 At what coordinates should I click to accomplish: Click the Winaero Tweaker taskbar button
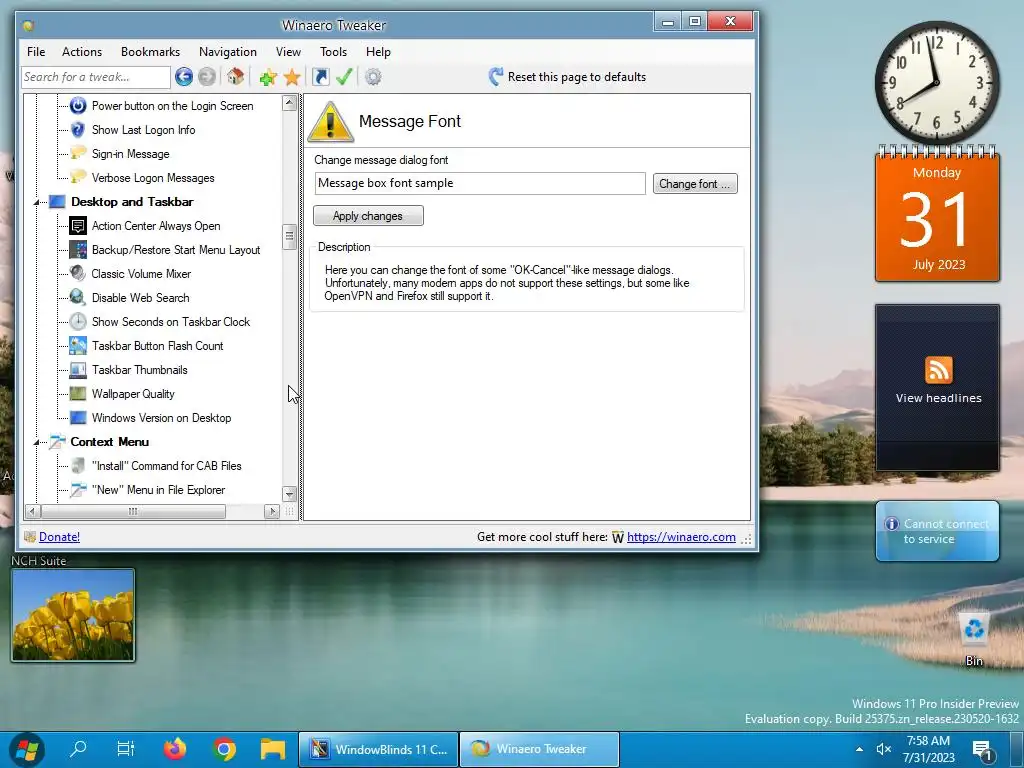click(x=539, y=749)
